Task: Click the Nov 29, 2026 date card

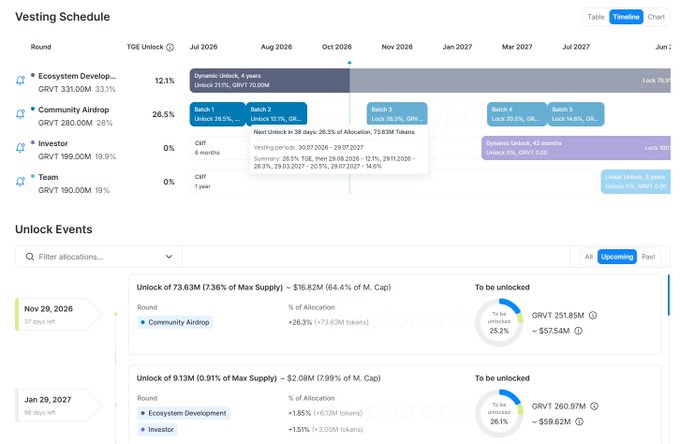Action: (x=58, y=314)
